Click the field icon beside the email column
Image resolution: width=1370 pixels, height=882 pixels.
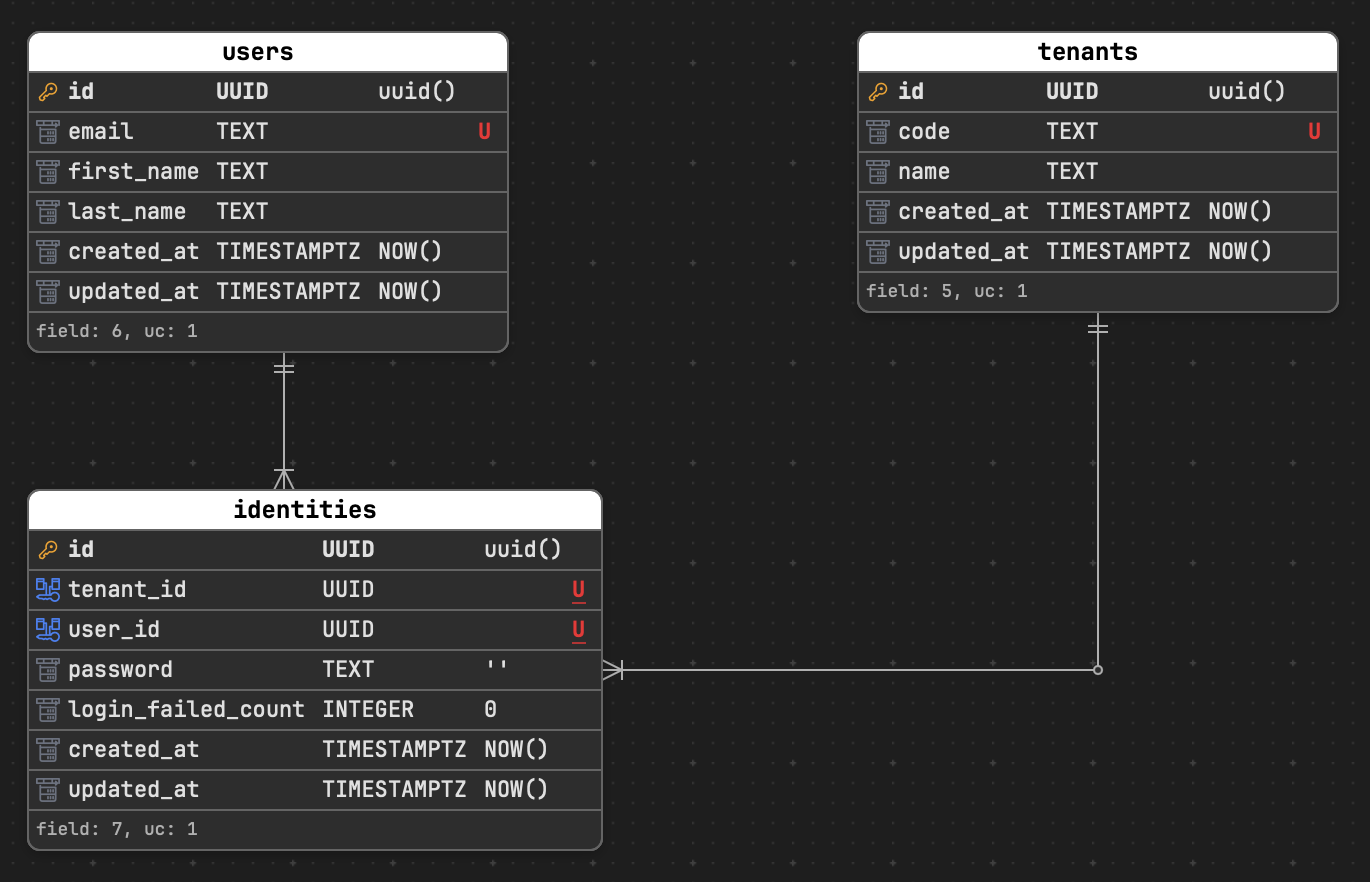pos(47,131)
